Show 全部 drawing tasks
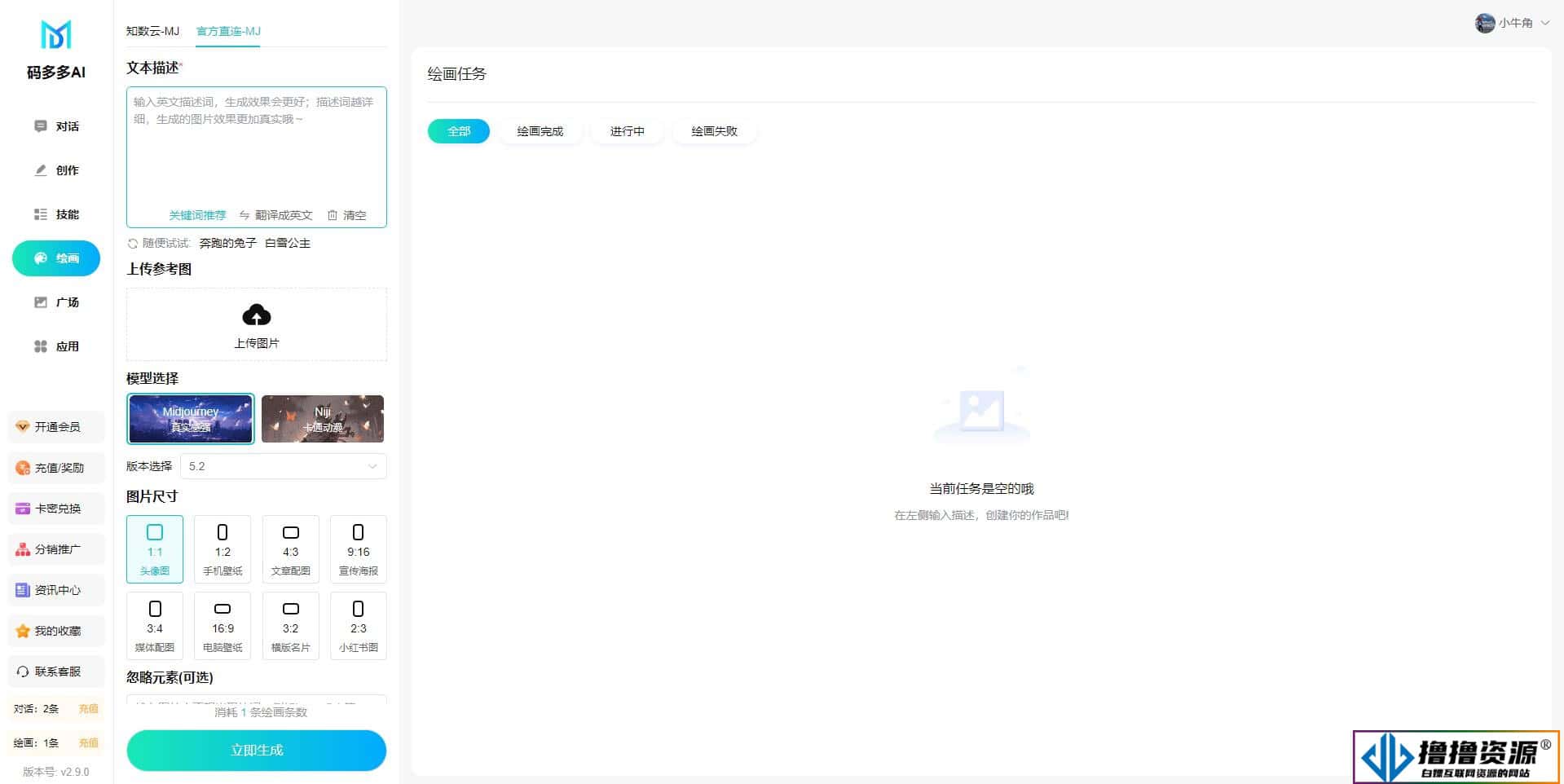The width and height of the screenshot is (1564, 784). 459,131
